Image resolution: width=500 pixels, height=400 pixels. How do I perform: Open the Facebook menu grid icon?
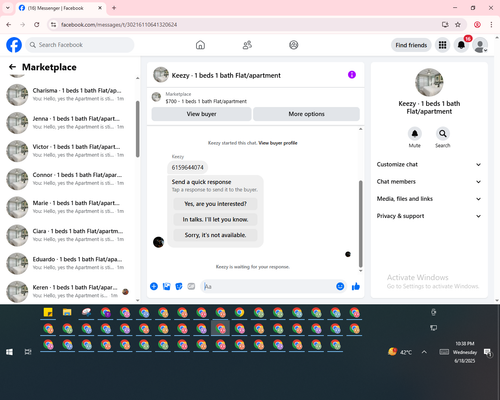[x=442, y=45]
